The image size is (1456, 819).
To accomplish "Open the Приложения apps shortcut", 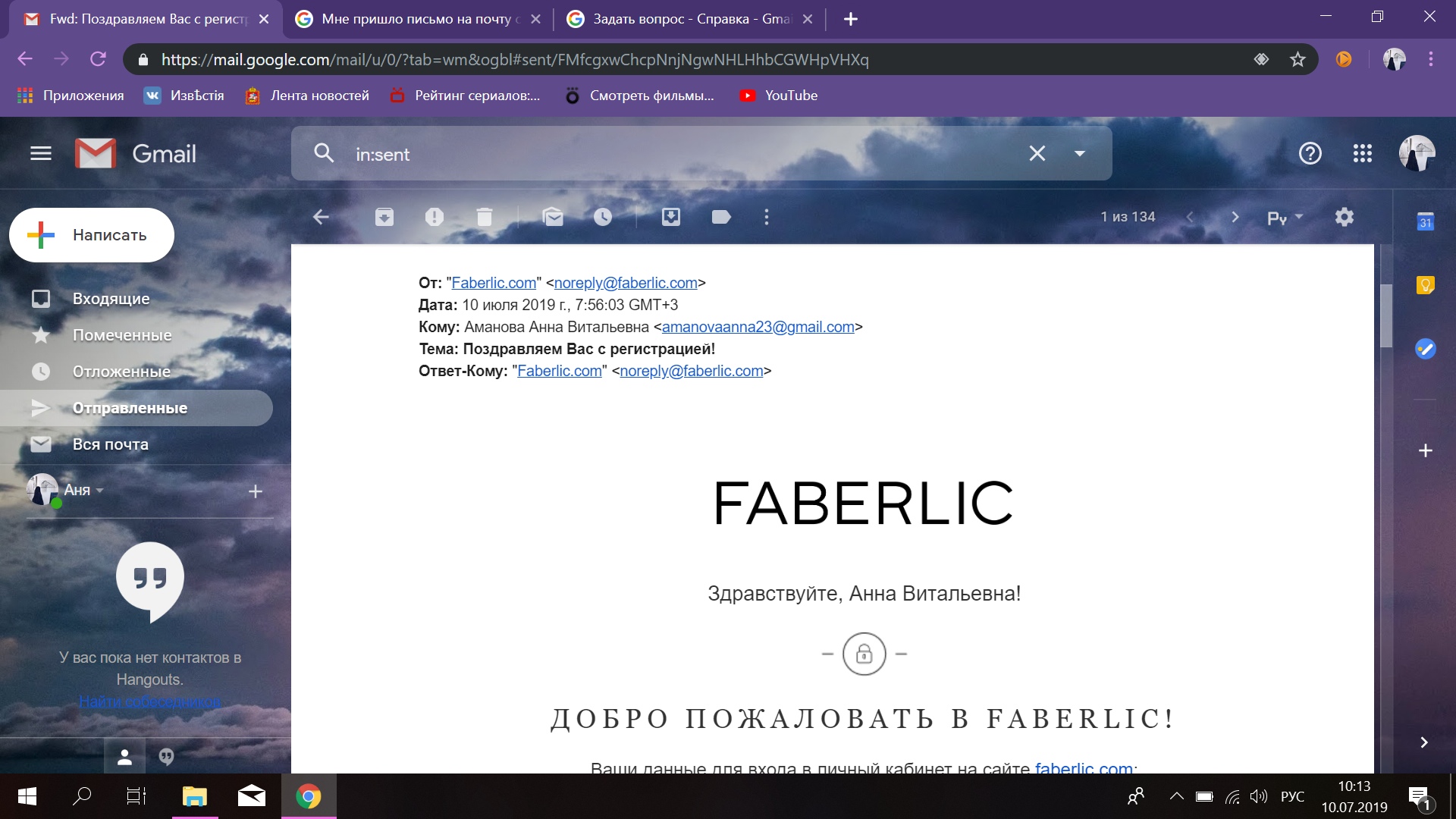I will pyautogui.click(x=71, y=96).
